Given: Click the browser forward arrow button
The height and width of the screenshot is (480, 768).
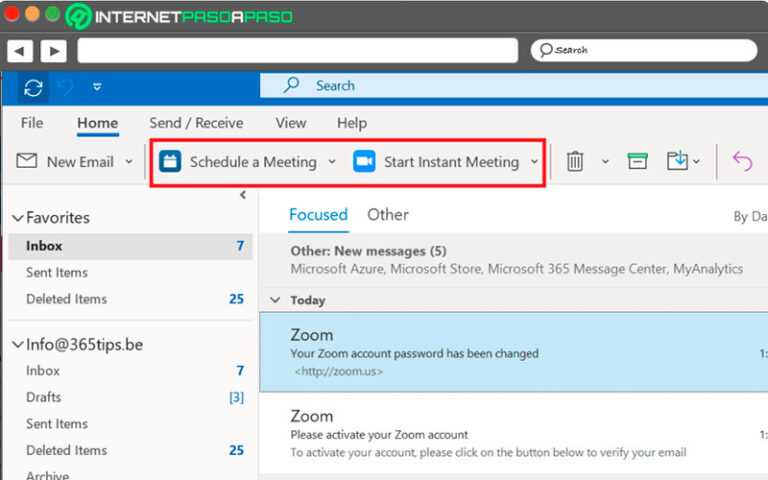Looking at the screenshot, I should pos(54,51).
